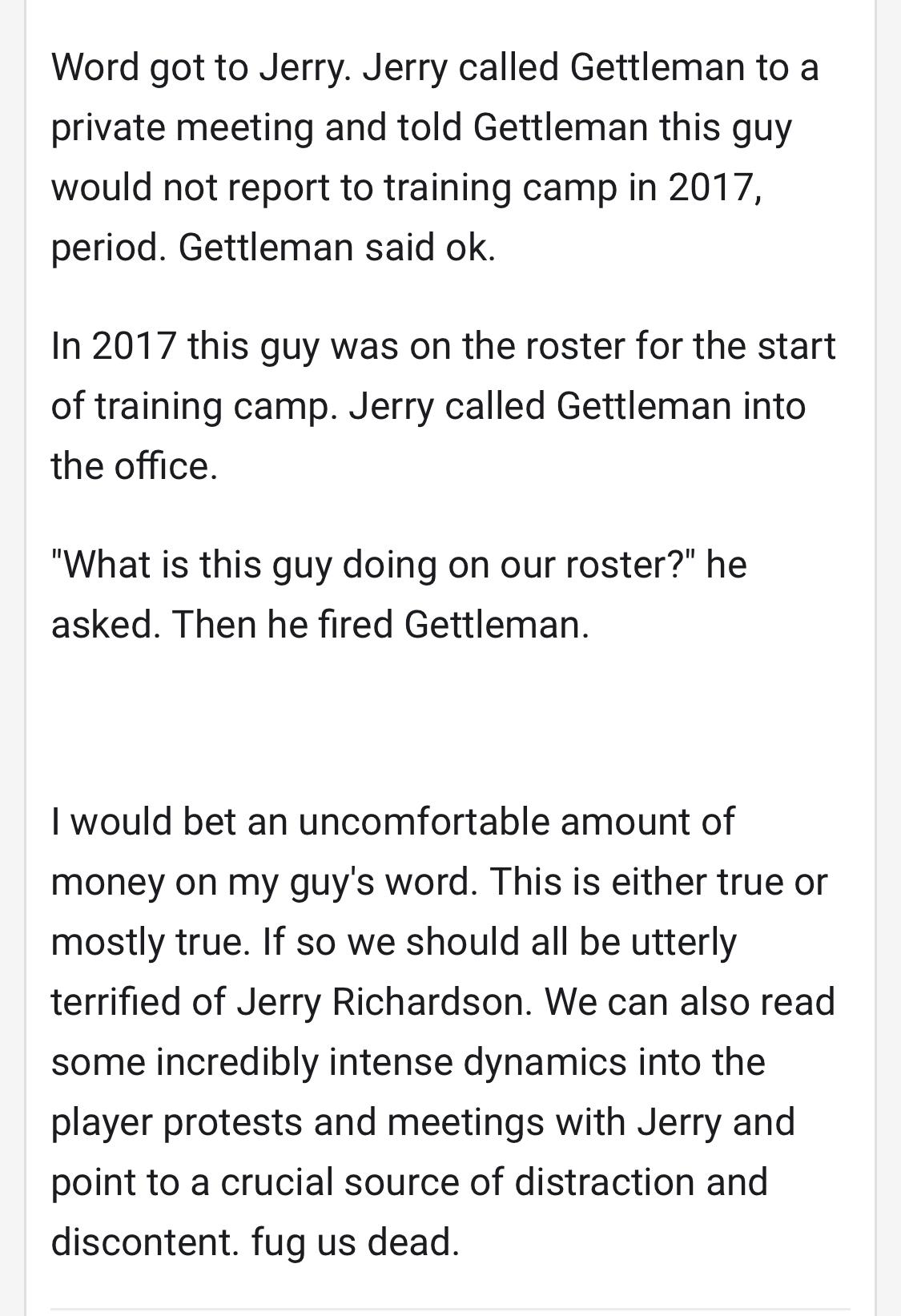Click the line "some incredibly intense dynamics into the"

click(408, 1062)
